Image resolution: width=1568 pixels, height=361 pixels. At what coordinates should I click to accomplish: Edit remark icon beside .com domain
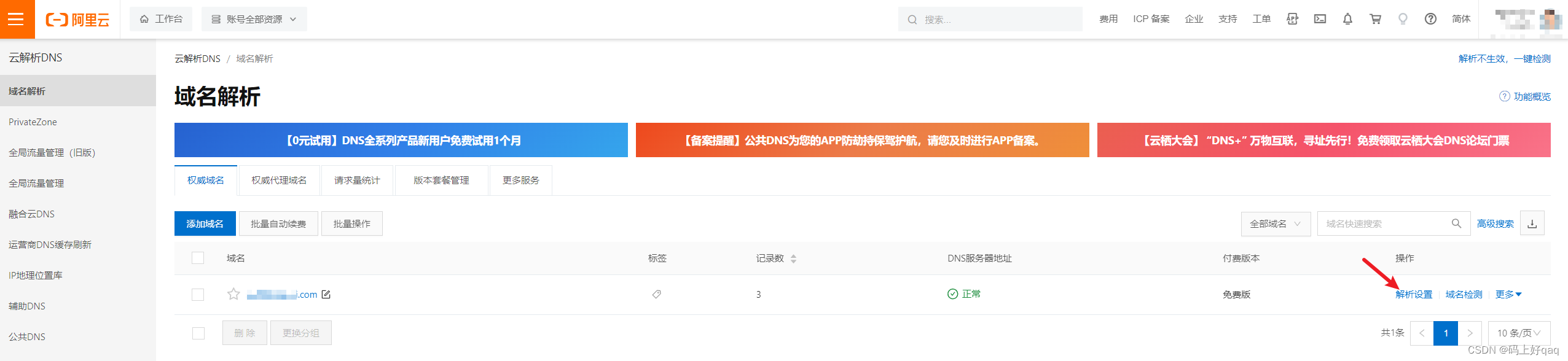pyautogui.click(x=326, y=294)
